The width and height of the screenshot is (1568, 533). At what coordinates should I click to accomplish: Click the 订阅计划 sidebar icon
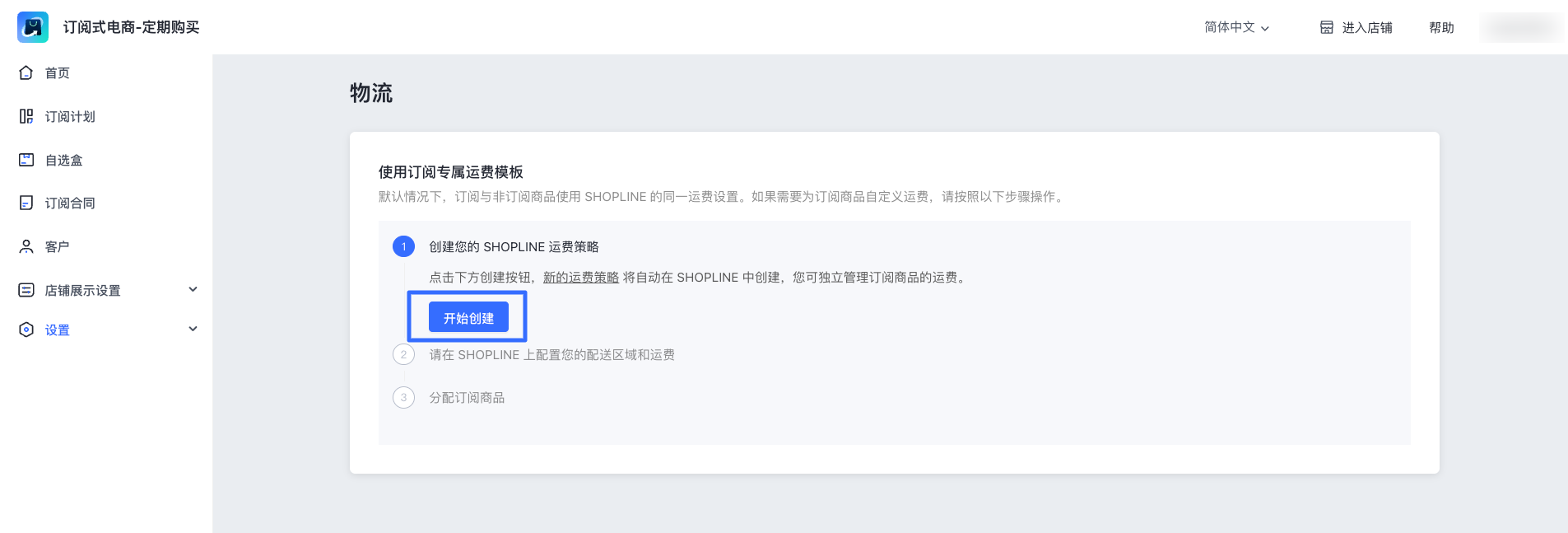pos(26,117)
